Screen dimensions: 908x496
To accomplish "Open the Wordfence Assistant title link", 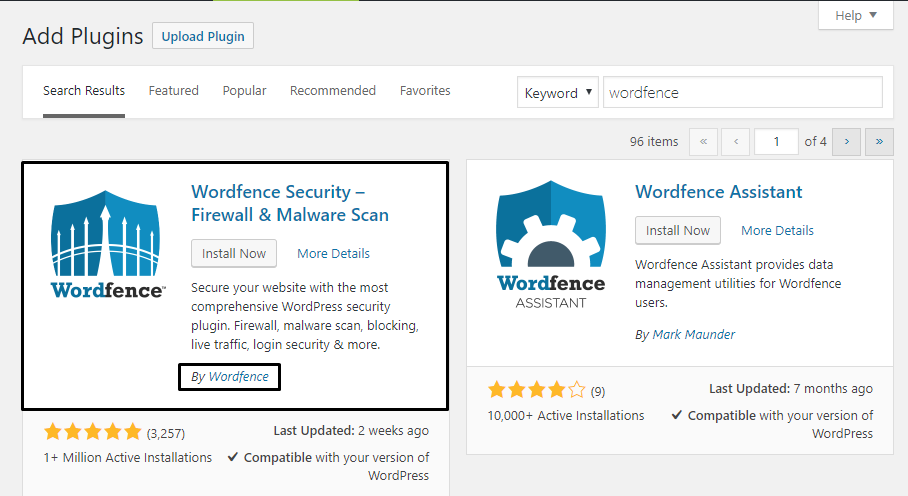I will point(719,192).
